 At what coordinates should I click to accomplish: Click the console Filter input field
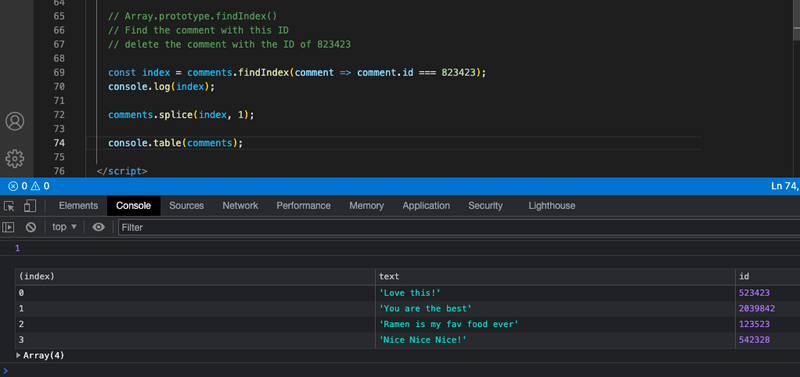pos(459,227)
